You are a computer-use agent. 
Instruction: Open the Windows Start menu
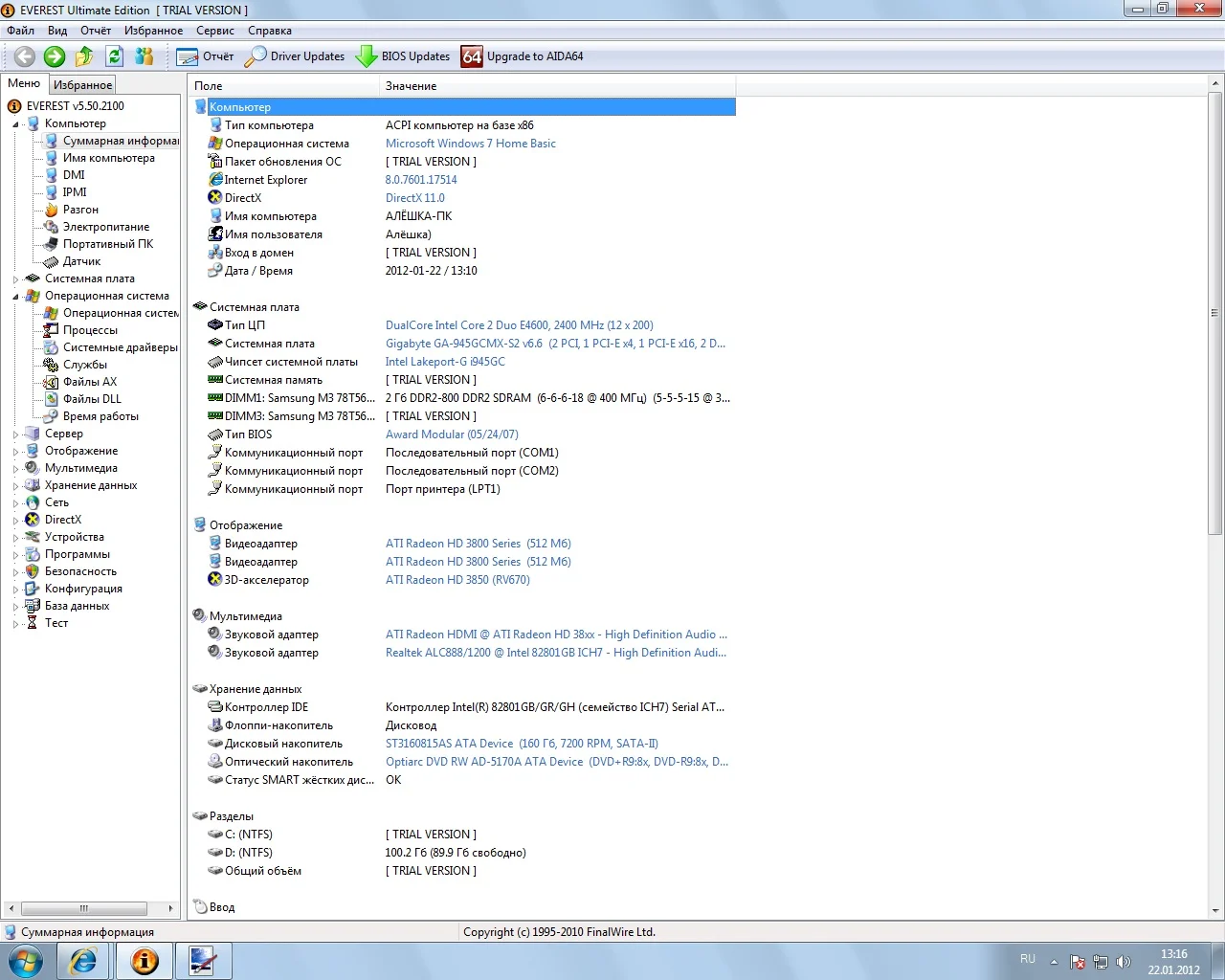point(26,961)
